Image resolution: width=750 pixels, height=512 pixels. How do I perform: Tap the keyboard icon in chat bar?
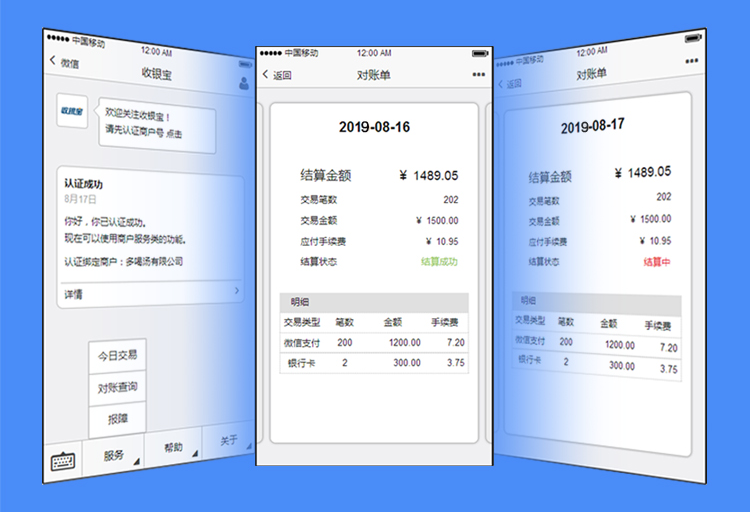63,462
